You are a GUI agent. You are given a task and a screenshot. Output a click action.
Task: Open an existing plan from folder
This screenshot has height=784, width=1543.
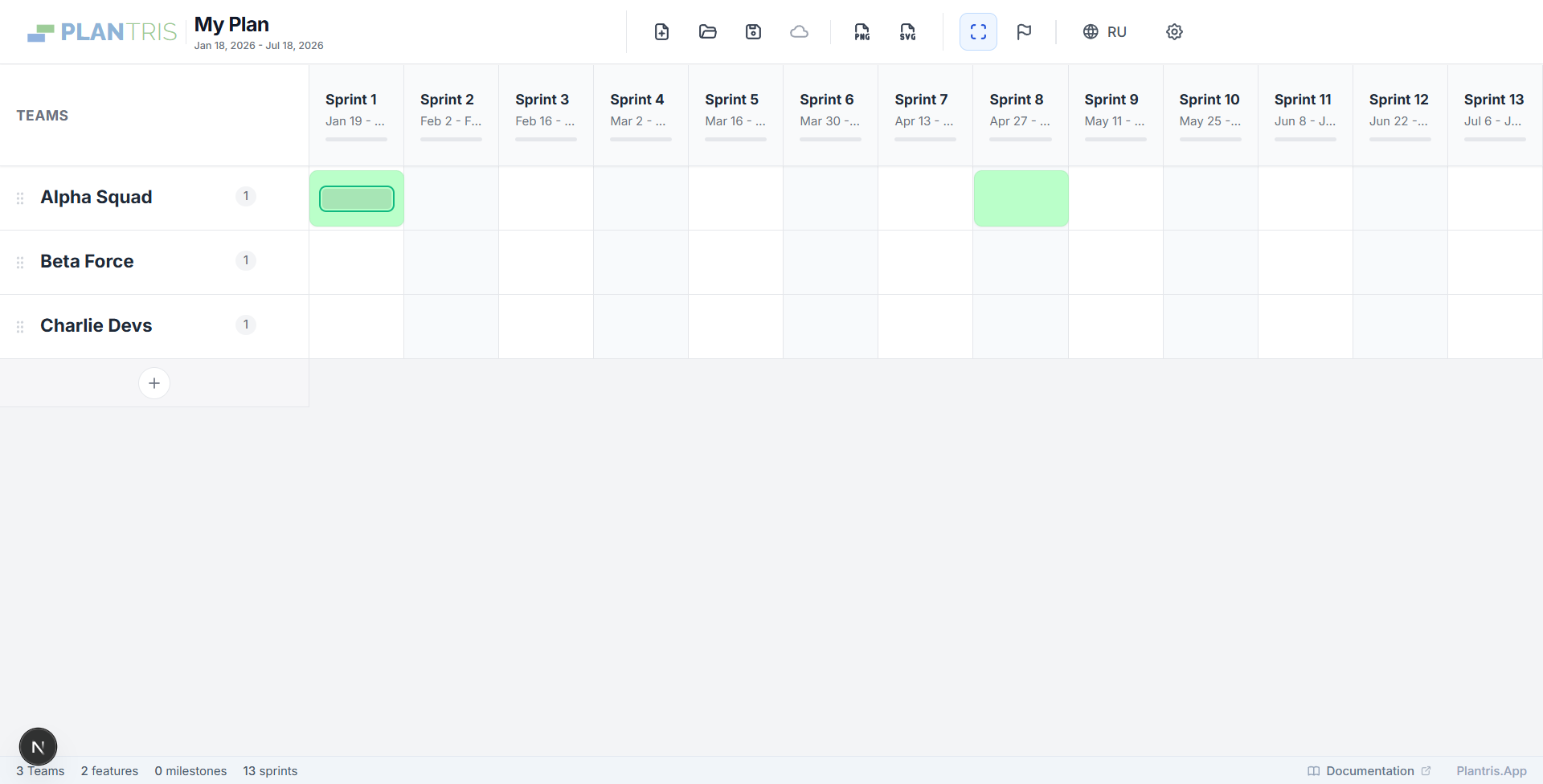[x=707, y=32]
